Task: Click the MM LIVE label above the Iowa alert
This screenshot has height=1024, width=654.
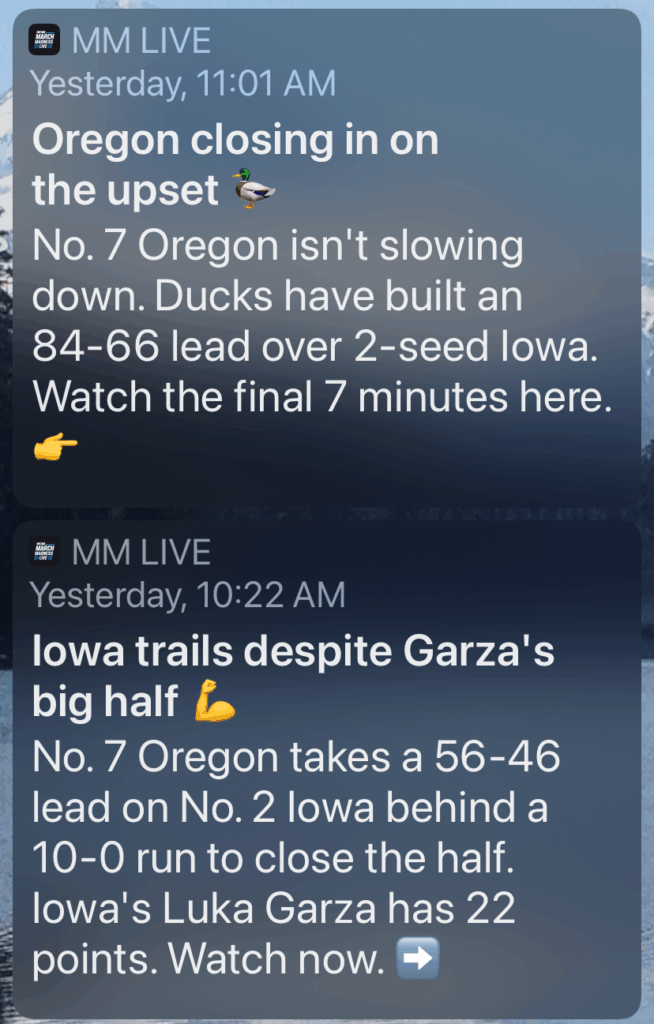Action: [x=142, y=551]
